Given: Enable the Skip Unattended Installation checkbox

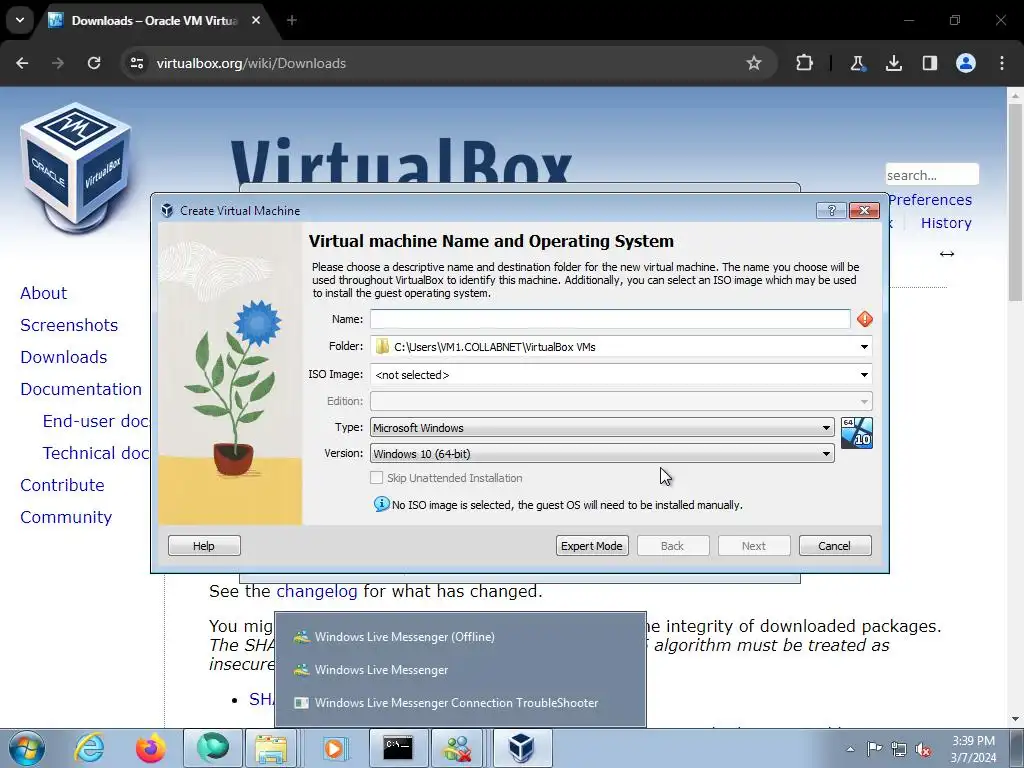Looking at the screenshot, I should [376, 477].
